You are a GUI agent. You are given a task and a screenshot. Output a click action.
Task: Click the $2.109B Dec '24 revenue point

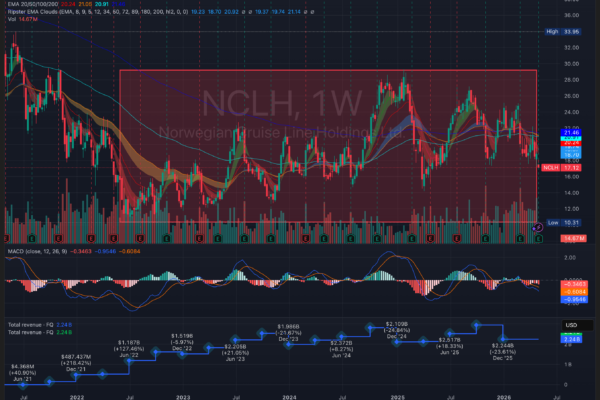pyautogui.click(x=397, y=342)
